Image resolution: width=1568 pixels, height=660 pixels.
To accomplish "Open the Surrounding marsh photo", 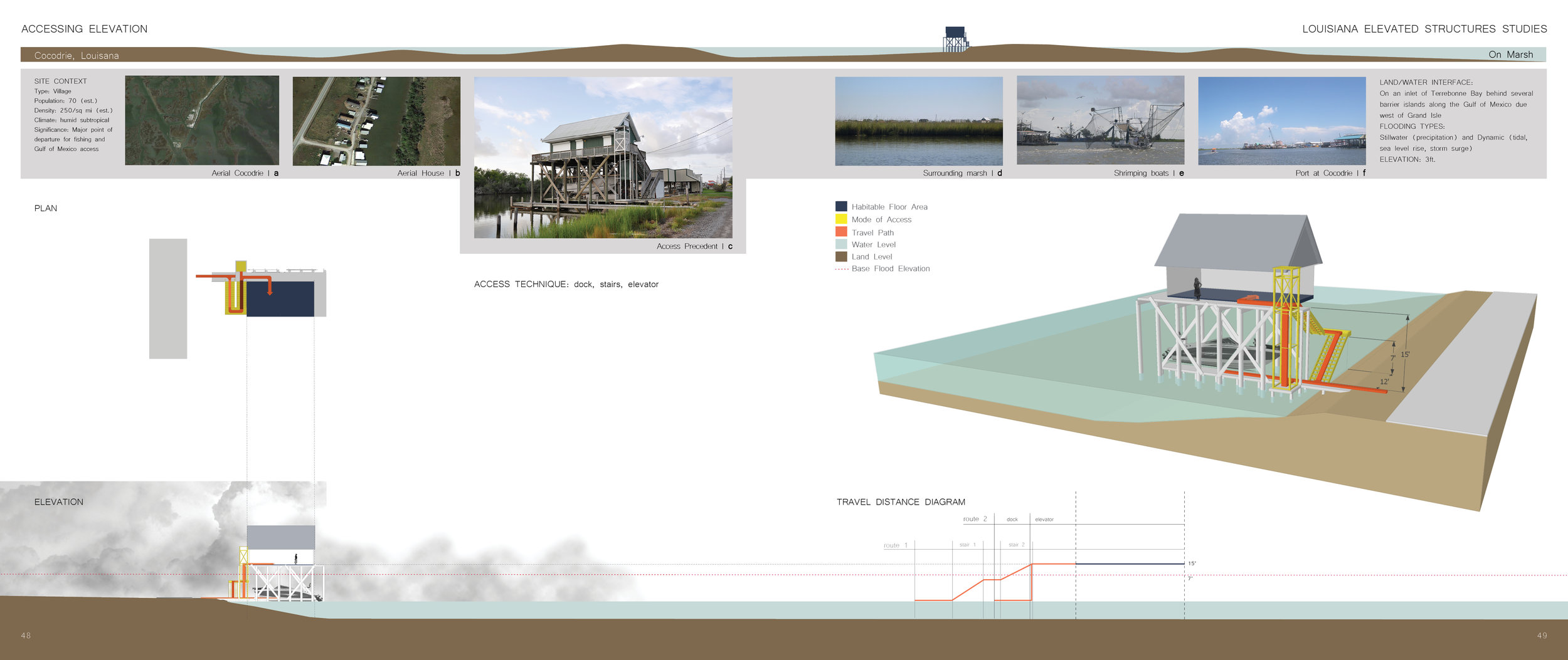I will pyautogui.click(x=919, y=121).
